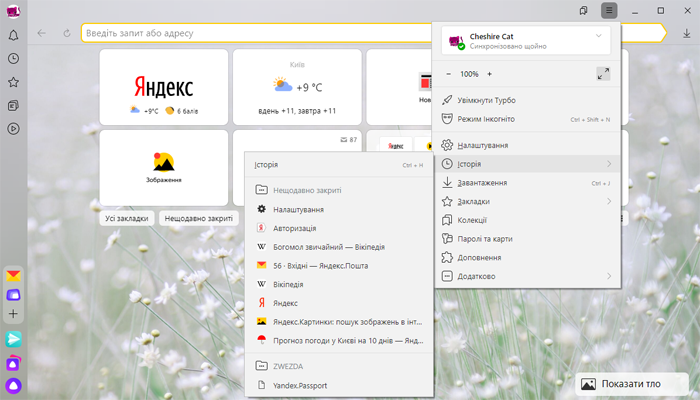Open the sidebar media play icon
Viewport: 700px width, 400px height.
point(13,129)
